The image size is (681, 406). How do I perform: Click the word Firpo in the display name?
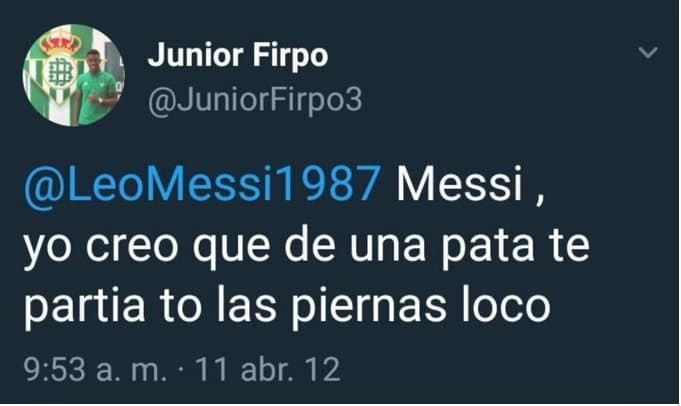pos(290,56)
